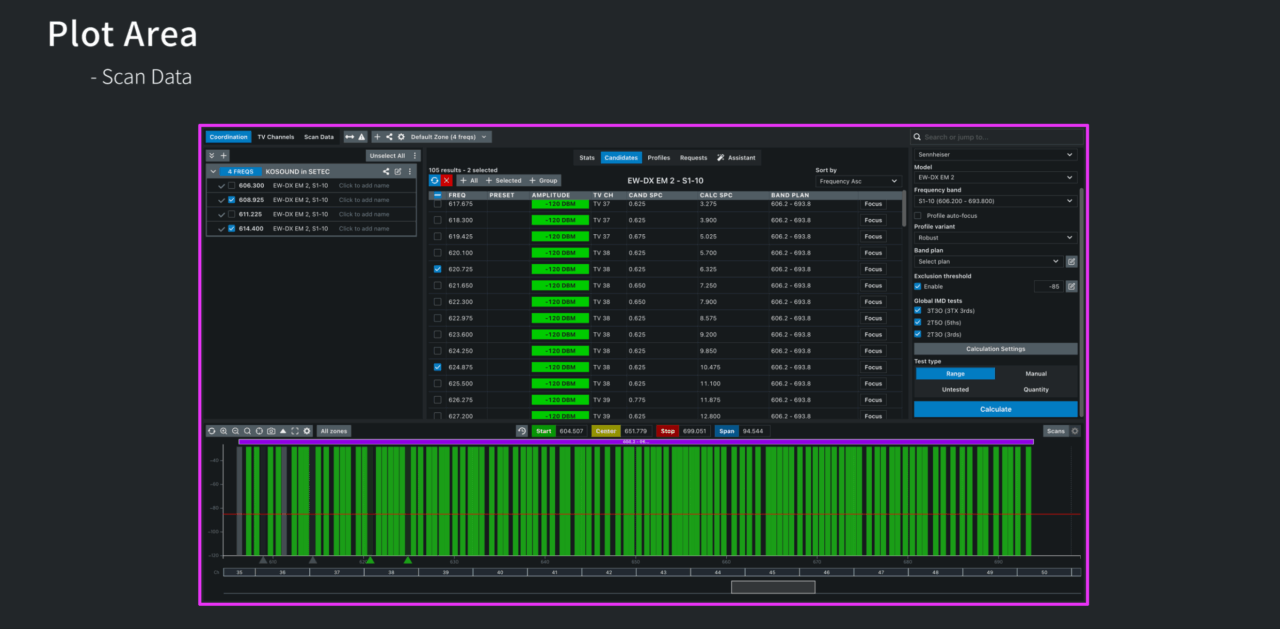
Task: Click the Unselect All button
Action: click(386, 156)
